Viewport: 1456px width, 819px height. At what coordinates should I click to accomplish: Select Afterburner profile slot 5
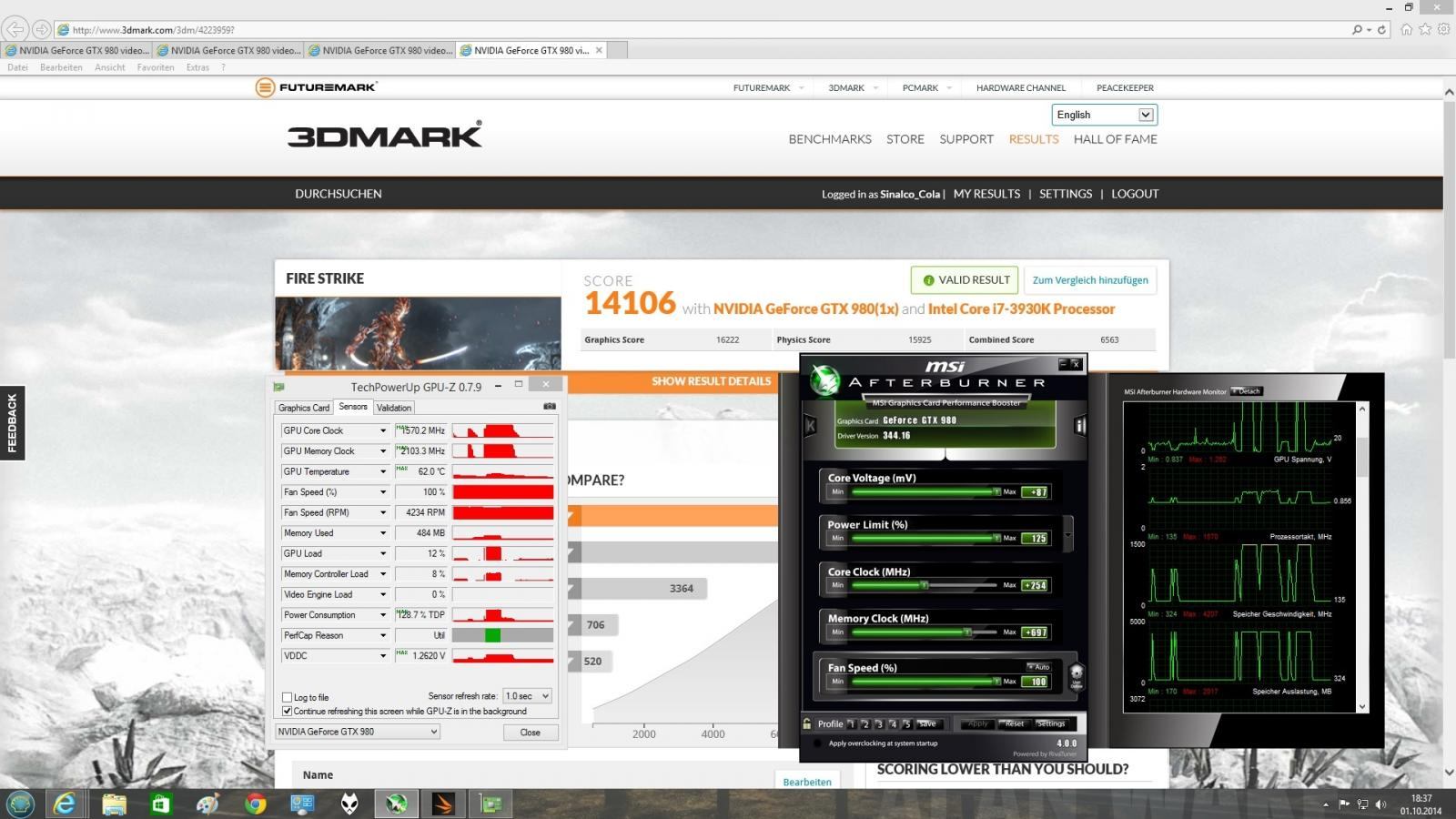pos(906,724)
